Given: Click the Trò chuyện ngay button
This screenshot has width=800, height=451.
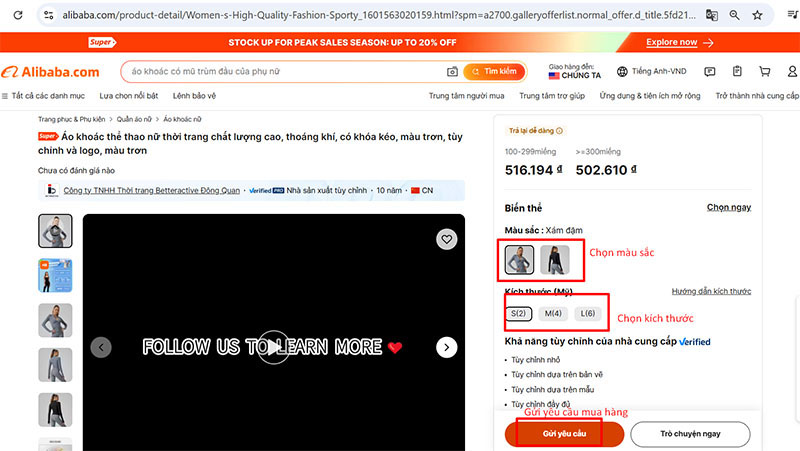Looking at the screenshot, I should coord(690,434).
